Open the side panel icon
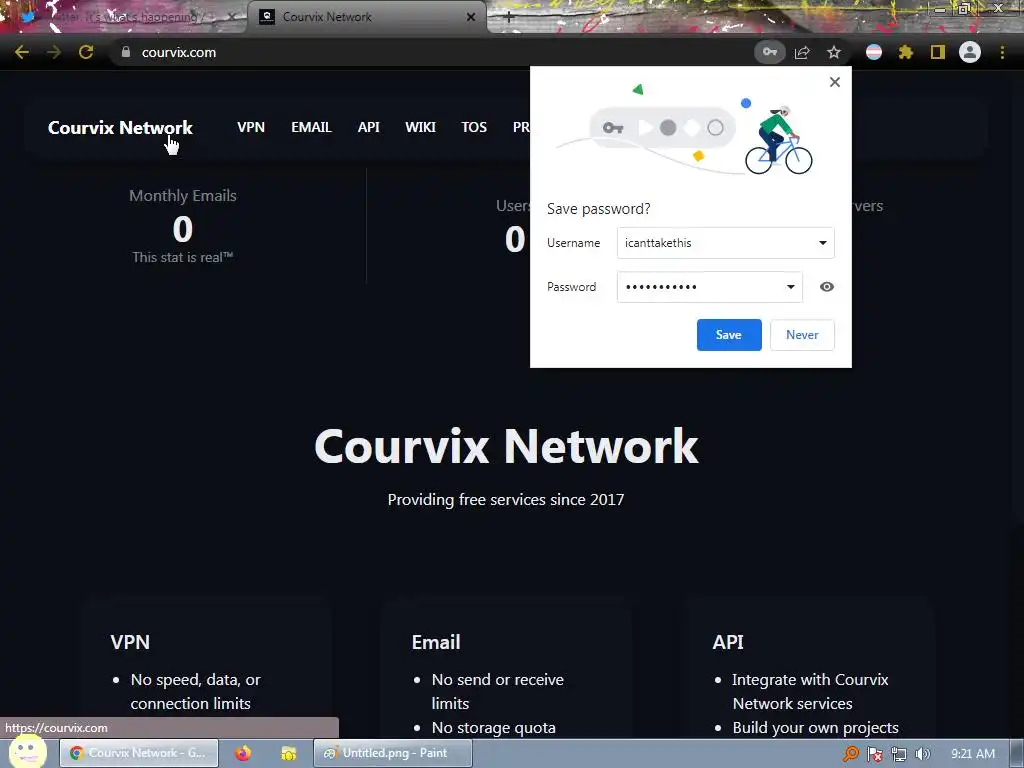 tap(938, 52)
